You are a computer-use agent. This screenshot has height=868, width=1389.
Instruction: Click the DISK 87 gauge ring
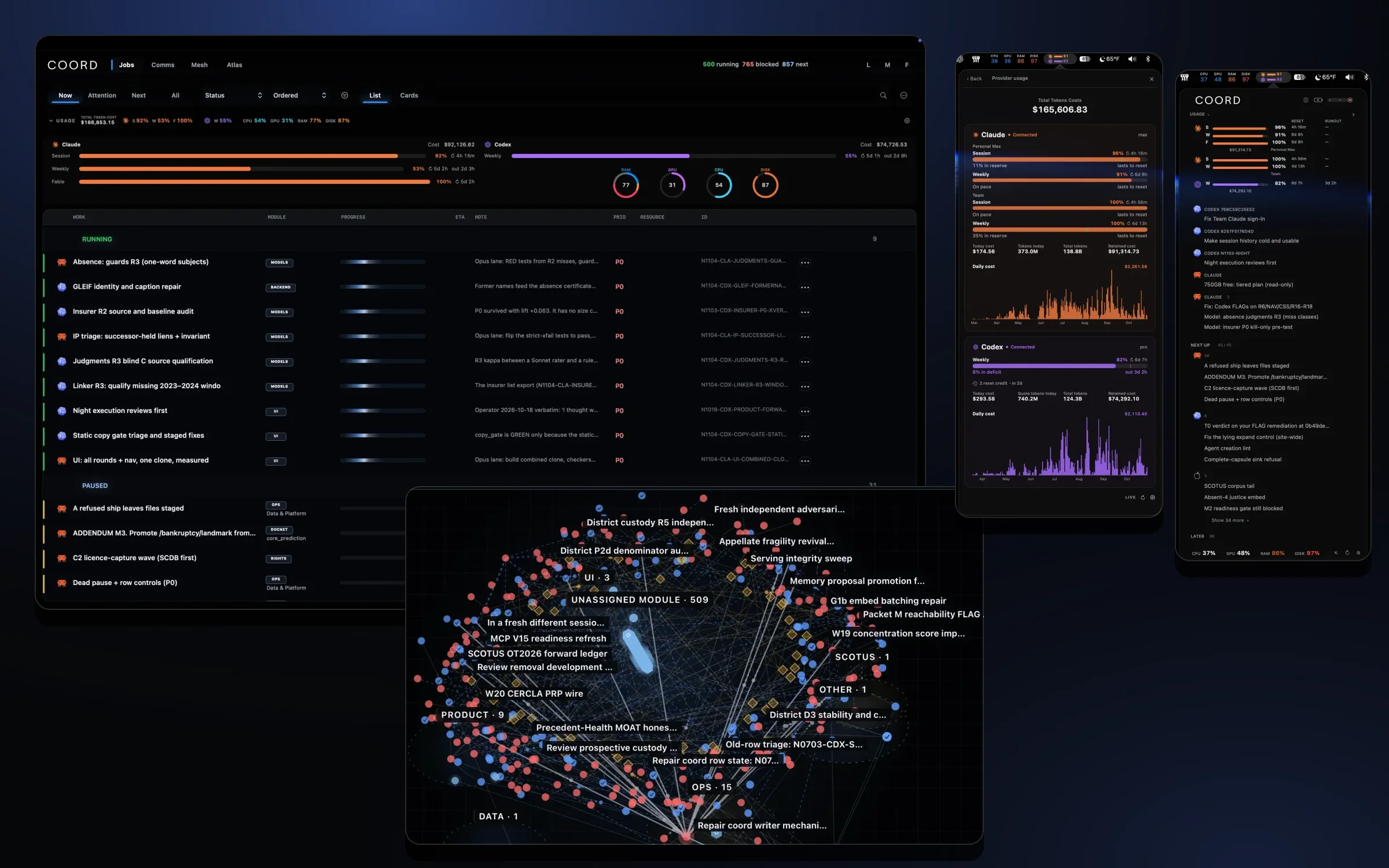[765, 185]
